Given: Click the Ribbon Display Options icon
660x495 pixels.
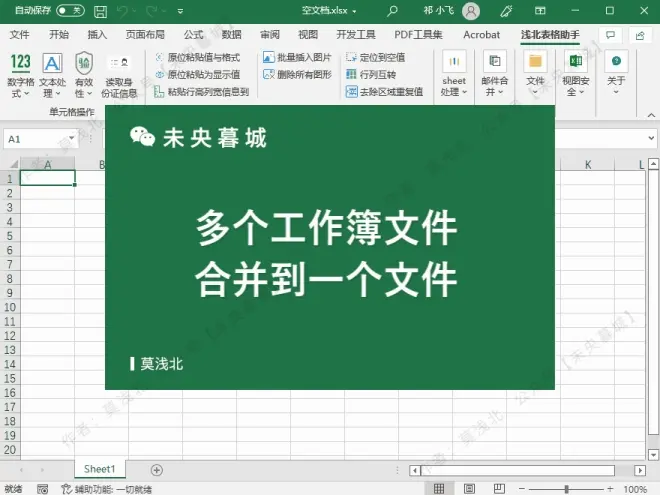Looking at the screenshot, I should point(540,11).
